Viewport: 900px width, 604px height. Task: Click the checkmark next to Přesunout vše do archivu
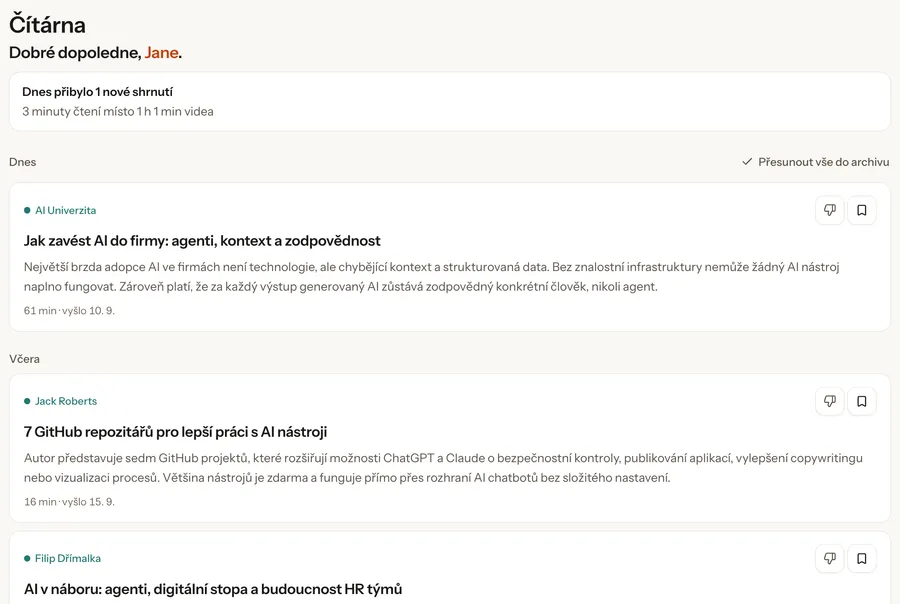747,162
